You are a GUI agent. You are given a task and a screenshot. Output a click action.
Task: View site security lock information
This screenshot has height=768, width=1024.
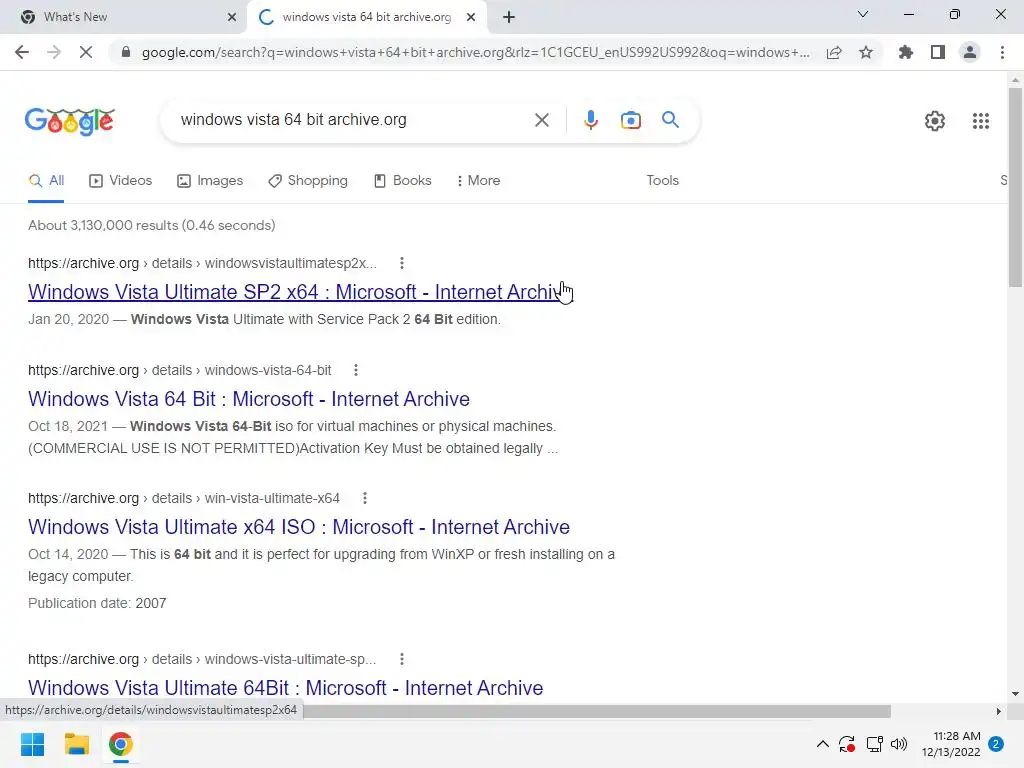(126, 52)
